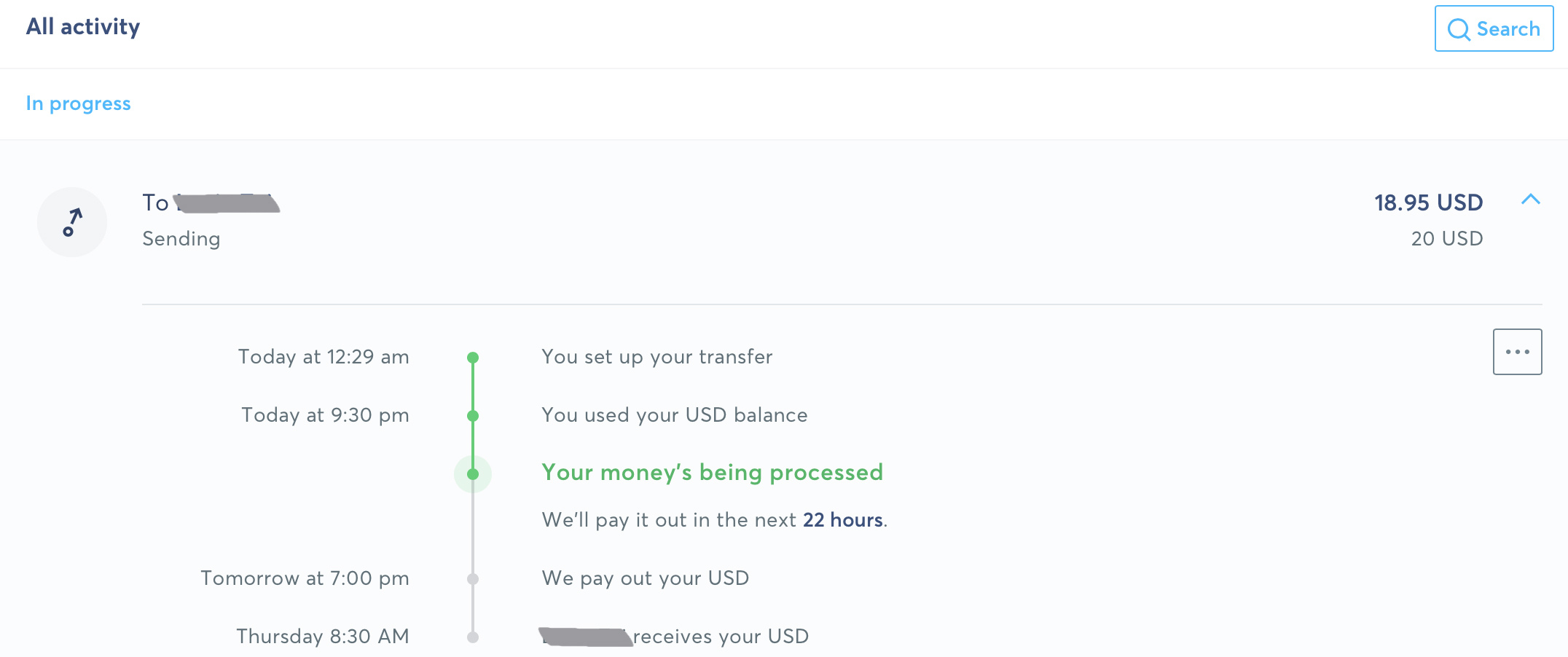The width and height of the screenshot is (1568, 657).
Task: Click "Thursday 8:30 AM" timestamp
Action: coord(323,637)
